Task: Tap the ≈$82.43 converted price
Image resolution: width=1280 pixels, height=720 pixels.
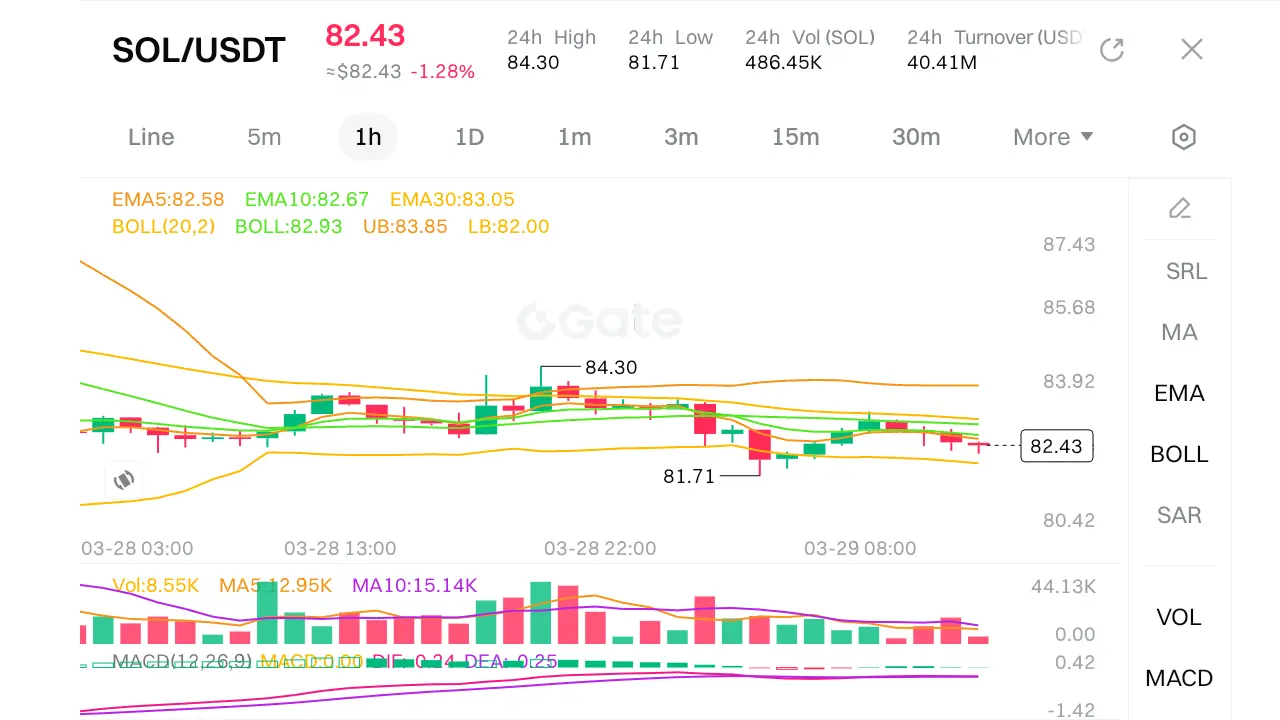Action: click(364, 72)
